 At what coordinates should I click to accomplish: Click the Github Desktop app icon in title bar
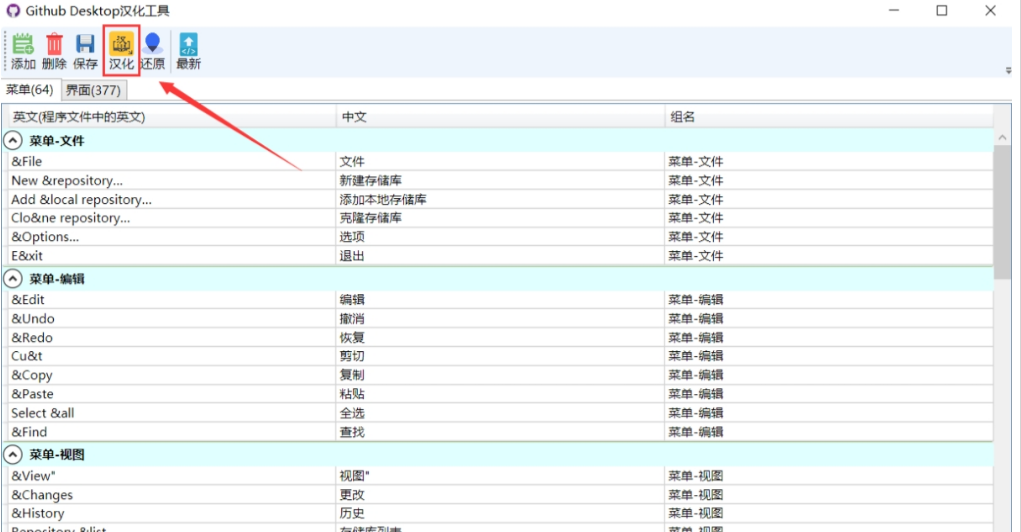[13, 11]
